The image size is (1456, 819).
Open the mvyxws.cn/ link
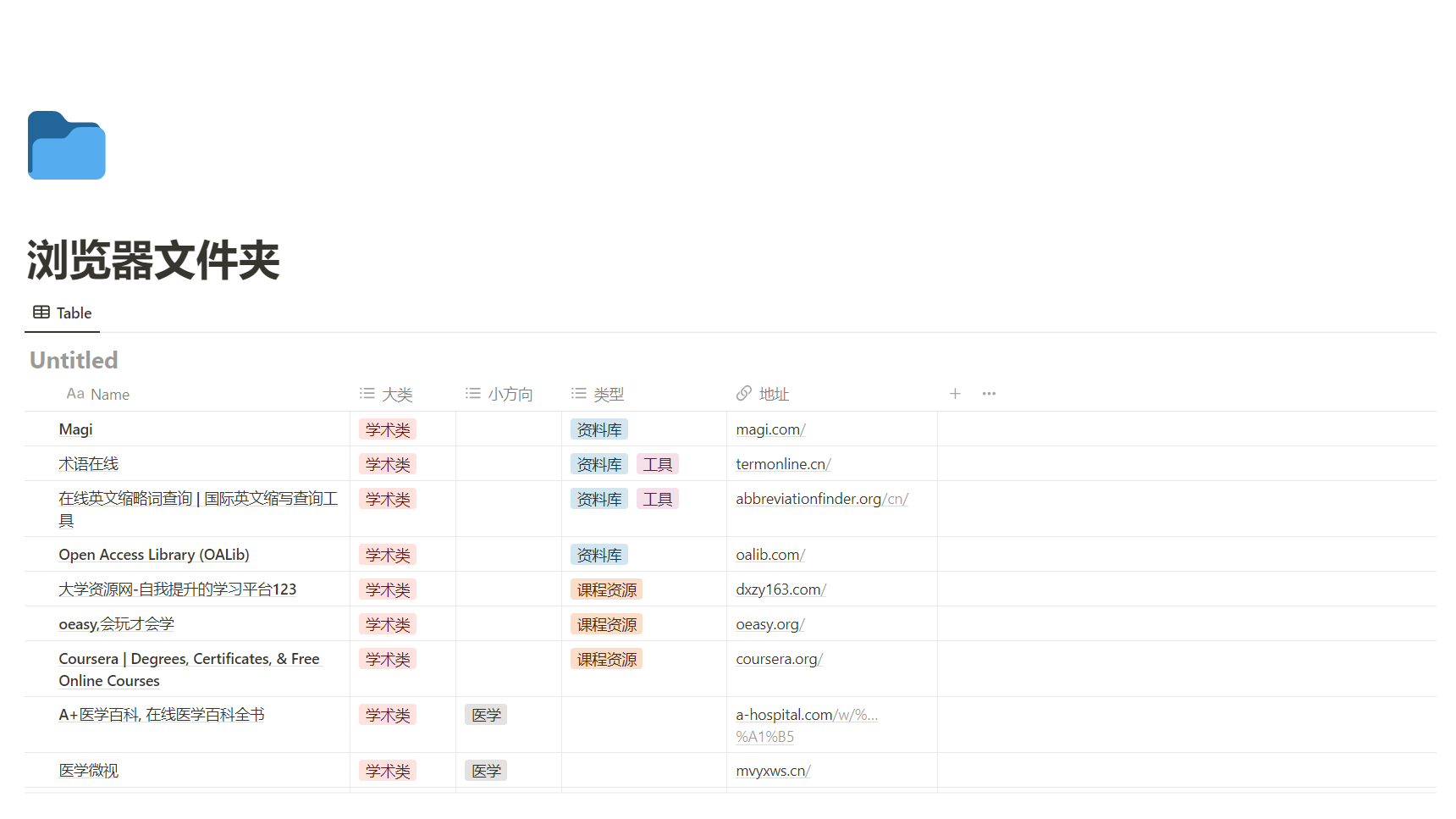(773, 771)
